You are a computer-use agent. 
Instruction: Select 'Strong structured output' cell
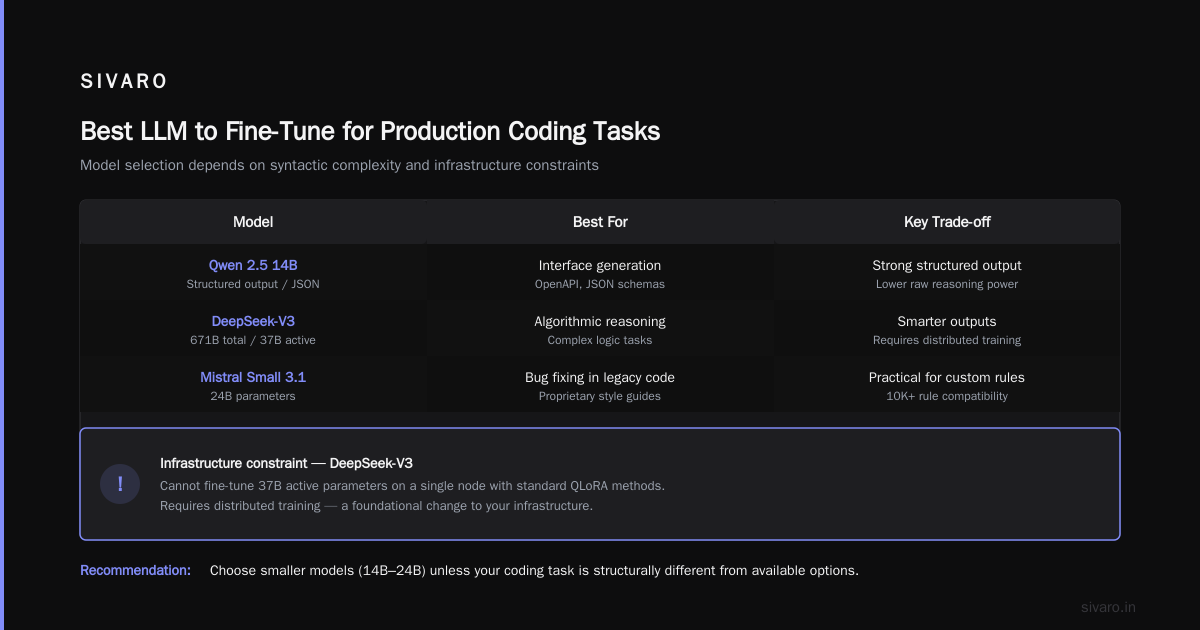coord(947,265)
